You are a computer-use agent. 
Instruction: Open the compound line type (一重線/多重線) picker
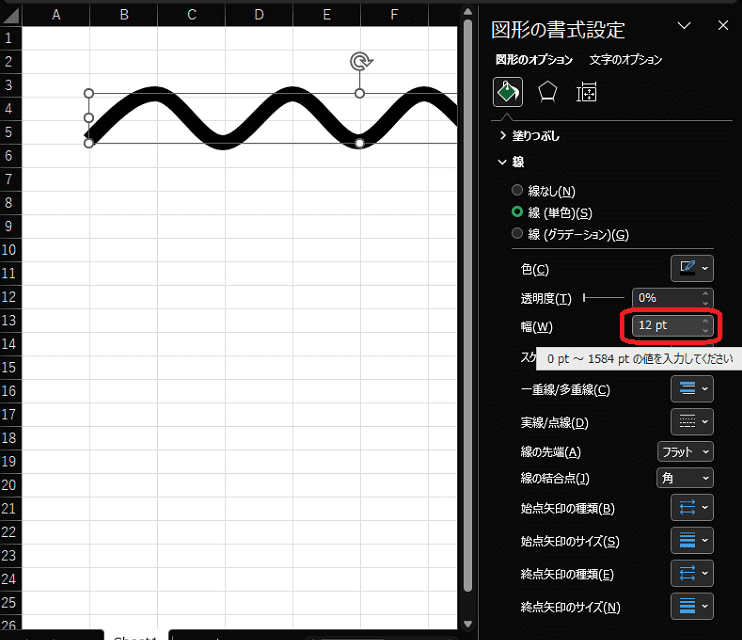[691, 389]
